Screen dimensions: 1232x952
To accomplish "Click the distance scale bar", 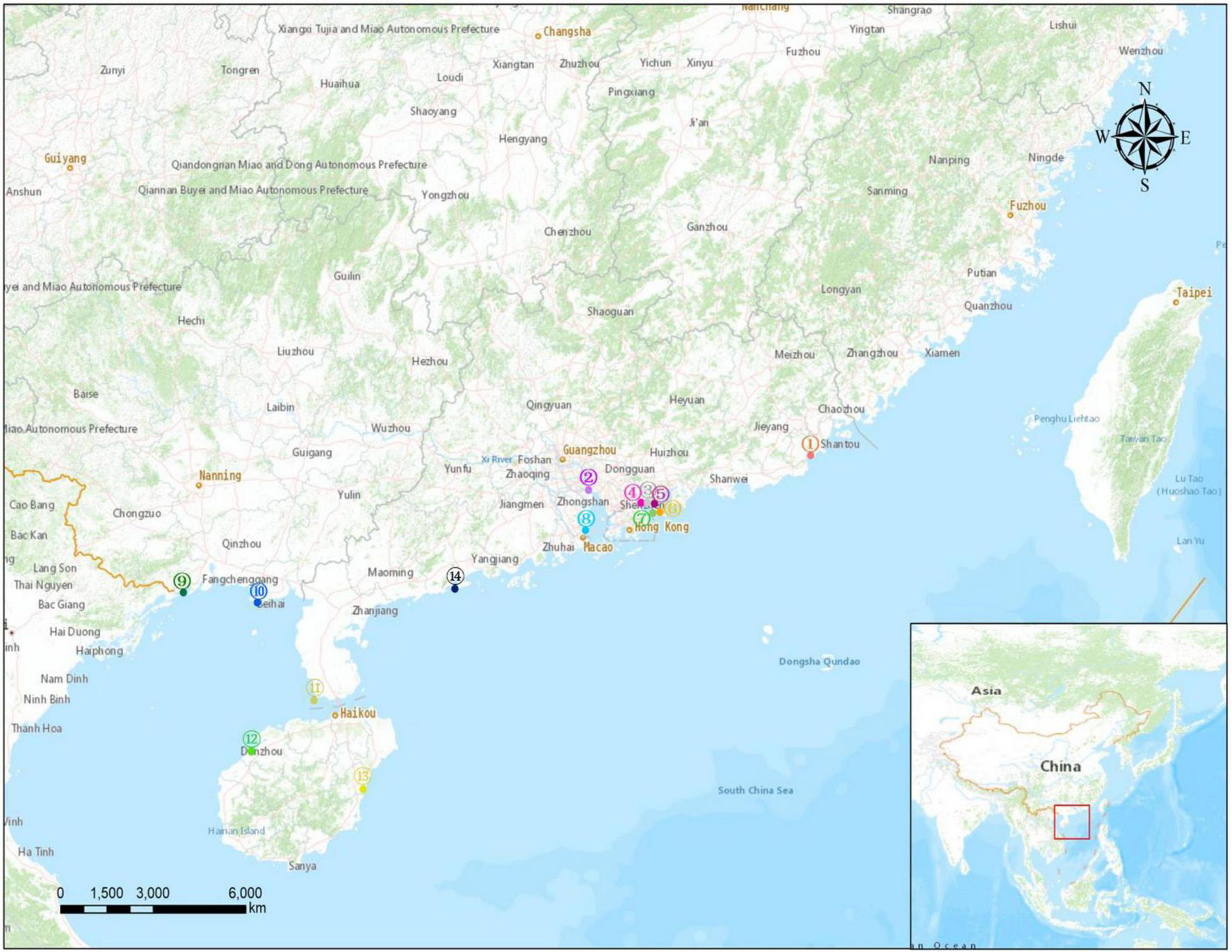I will coord(153,908).
